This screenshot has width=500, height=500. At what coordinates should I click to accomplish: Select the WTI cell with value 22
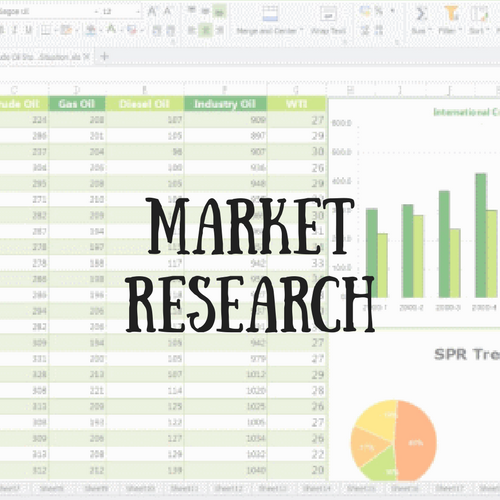click(x=297, y=454)
